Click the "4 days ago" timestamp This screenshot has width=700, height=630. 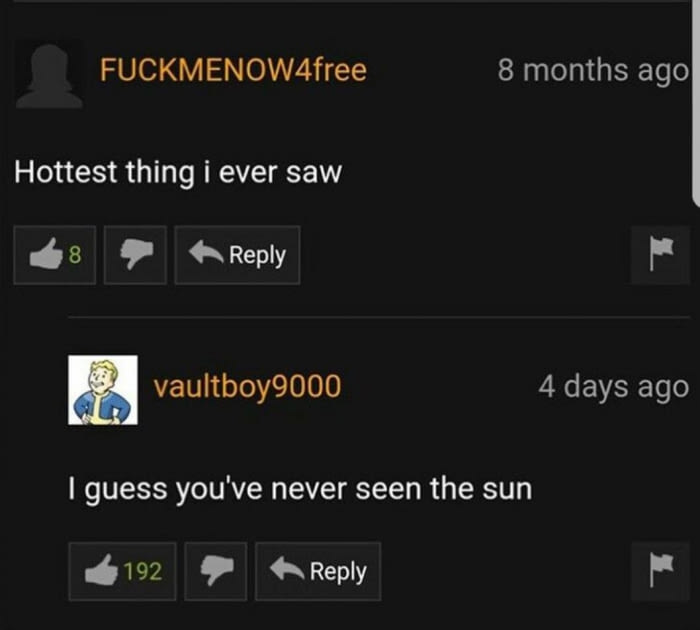tap(613, 387)
